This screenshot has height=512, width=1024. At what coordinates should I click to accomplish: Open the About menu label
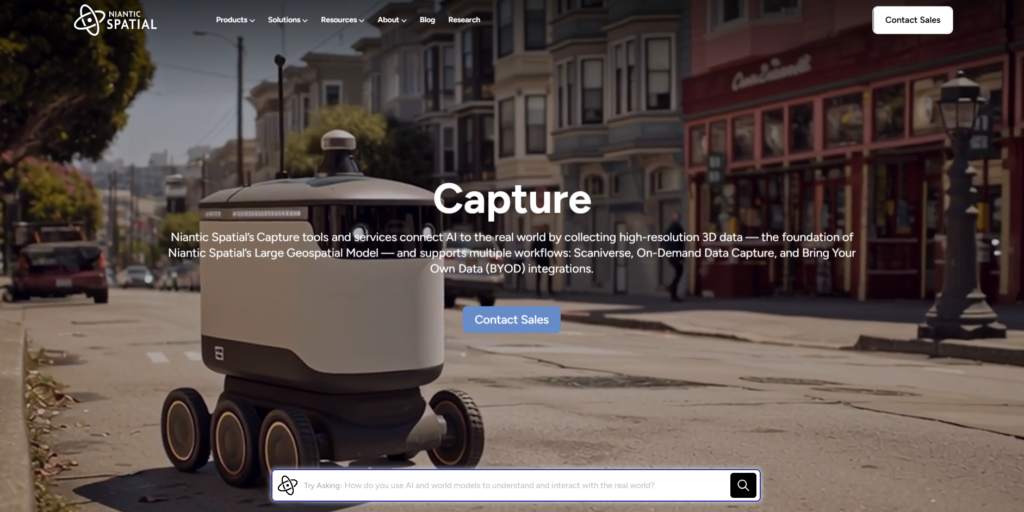pos(388,20)
